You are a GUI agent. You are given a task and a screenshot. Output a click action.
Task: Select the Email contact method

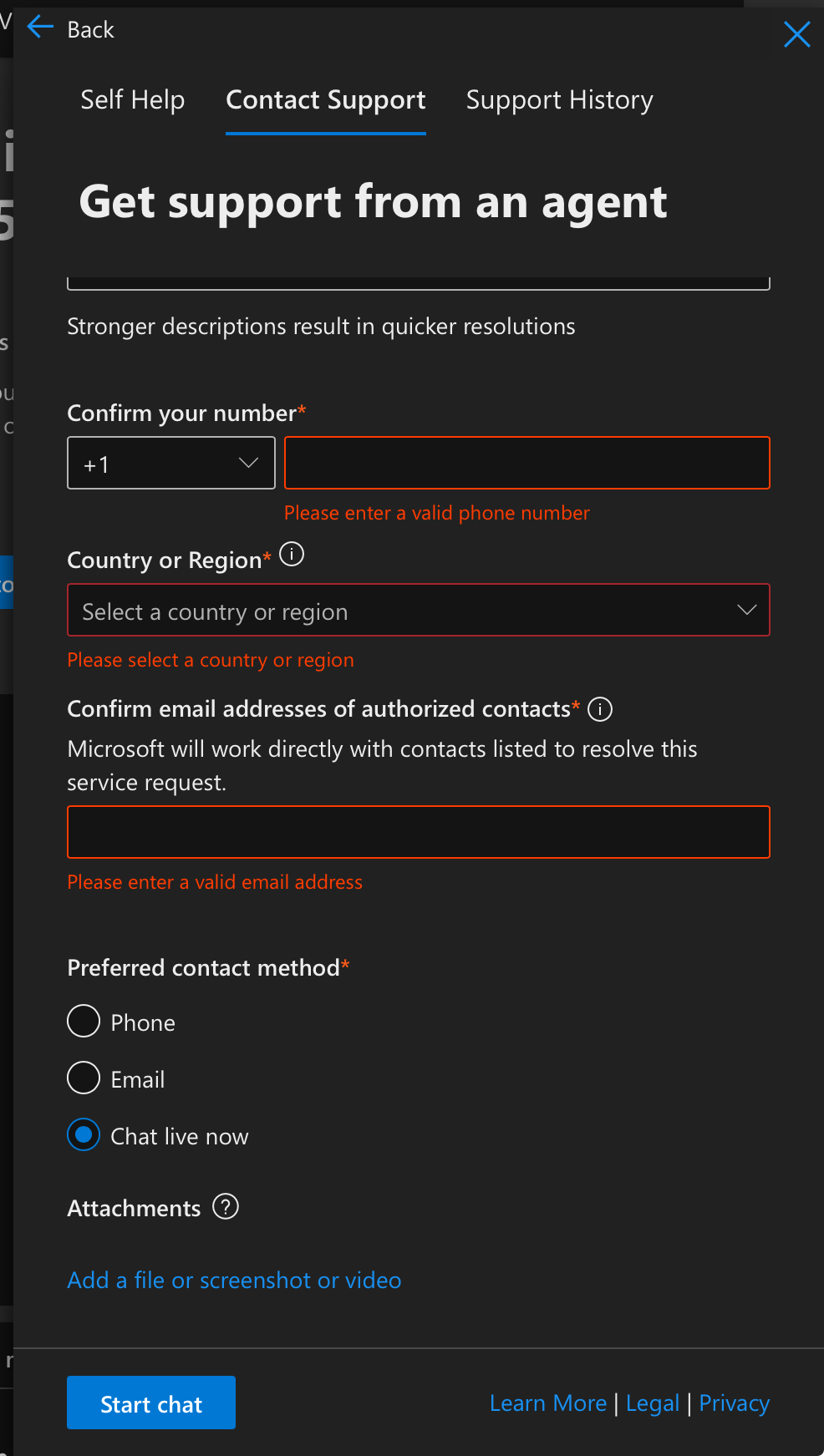pyautogui.click(x=84, y=1078)
